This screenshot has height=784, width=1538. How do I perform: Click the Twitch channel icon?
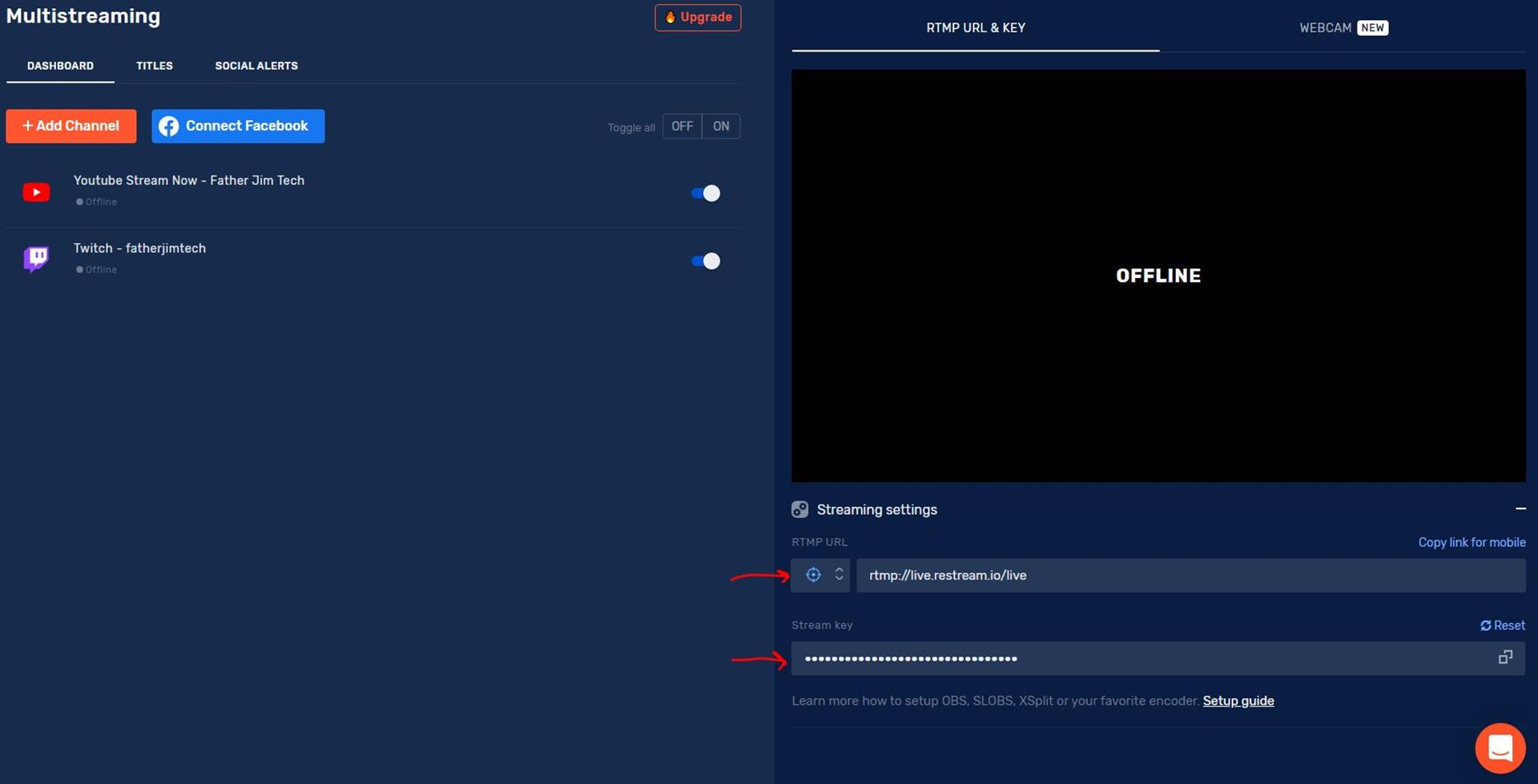coord(36,259)
